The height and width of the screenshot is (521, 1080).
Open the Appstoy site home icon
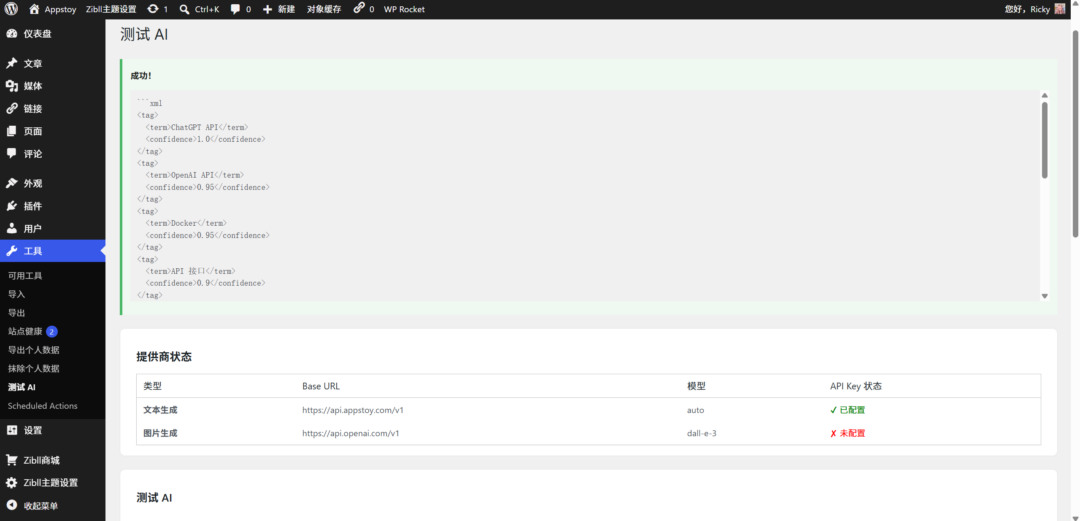(34, 9)
